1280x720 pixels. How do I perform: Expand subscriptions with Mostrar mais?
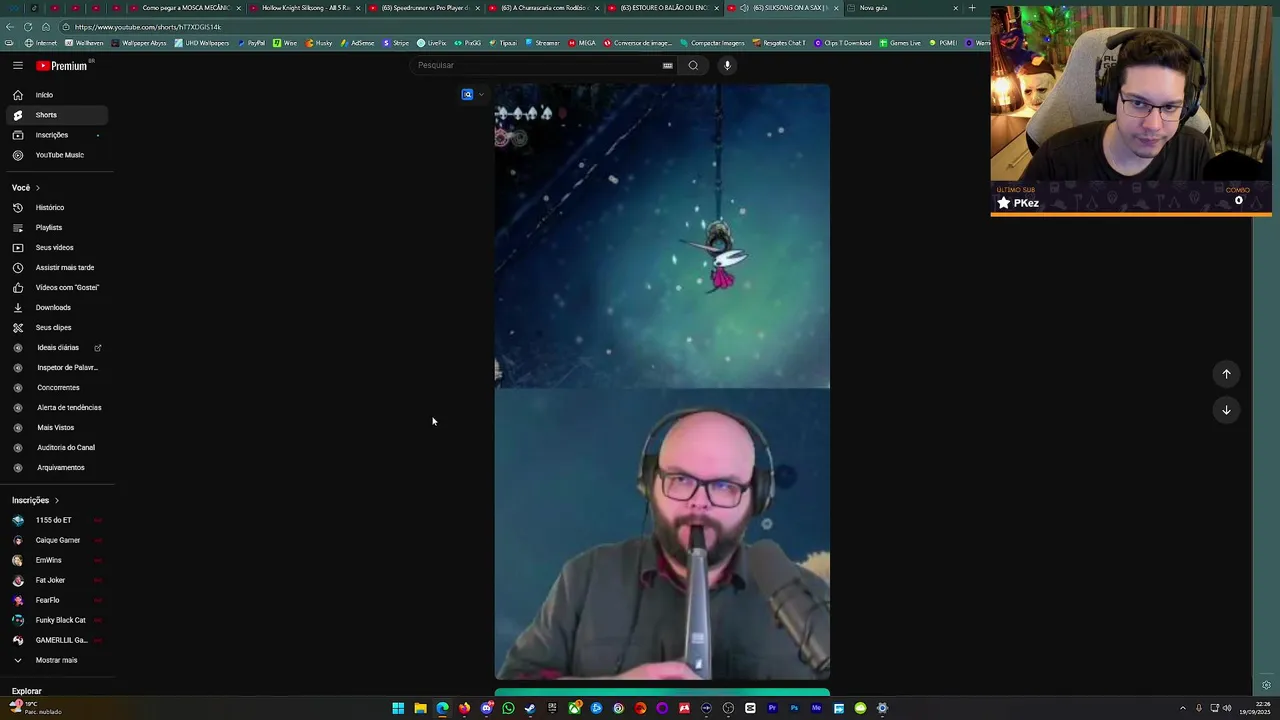55,660
